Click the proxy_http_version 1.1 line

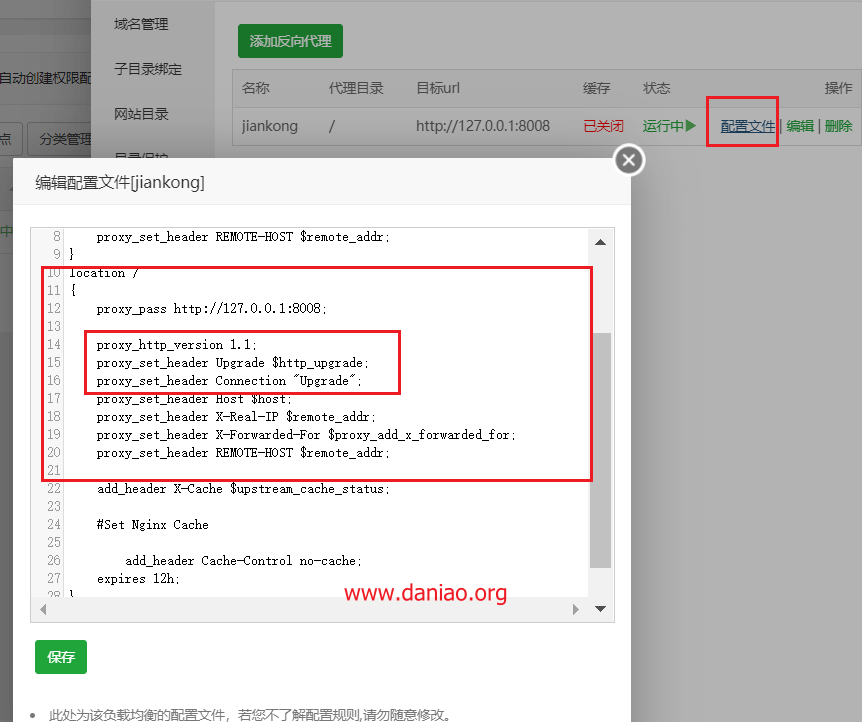click(176, 345)
